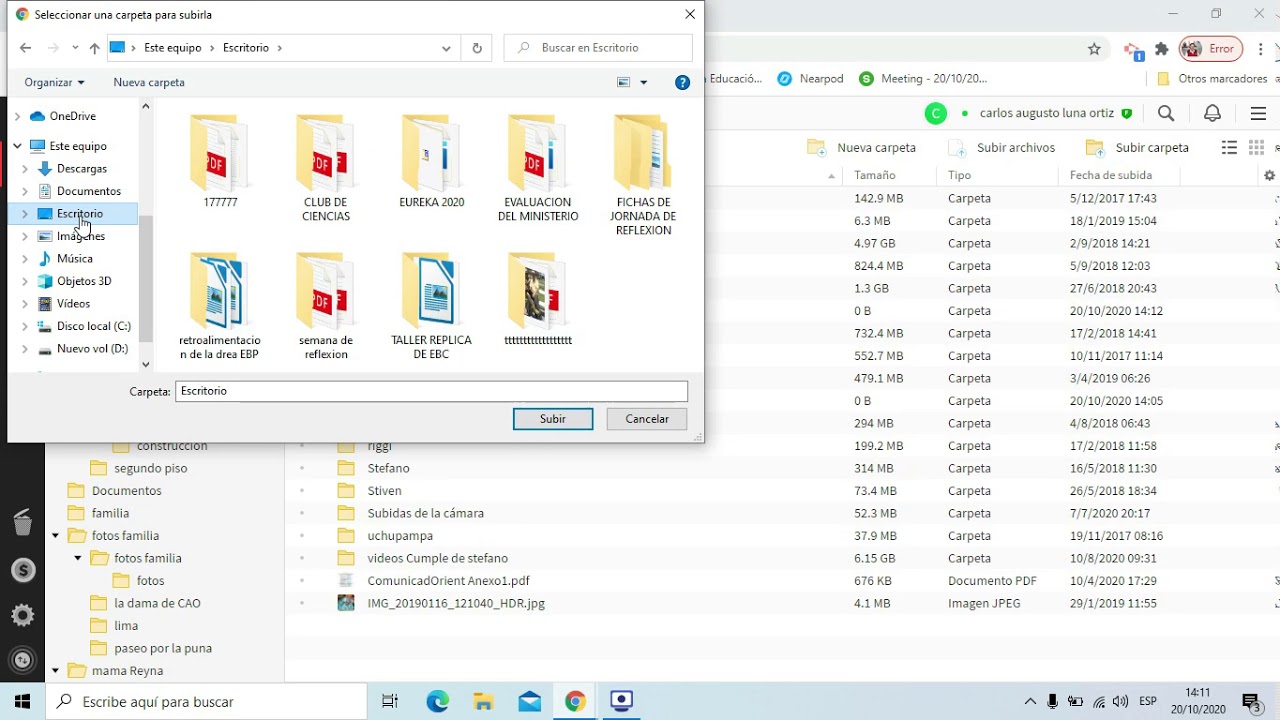This screenshot has height=720, width=1280.
Task: Select the CLUB DE CIENCIAS folder
Action: 326,168
